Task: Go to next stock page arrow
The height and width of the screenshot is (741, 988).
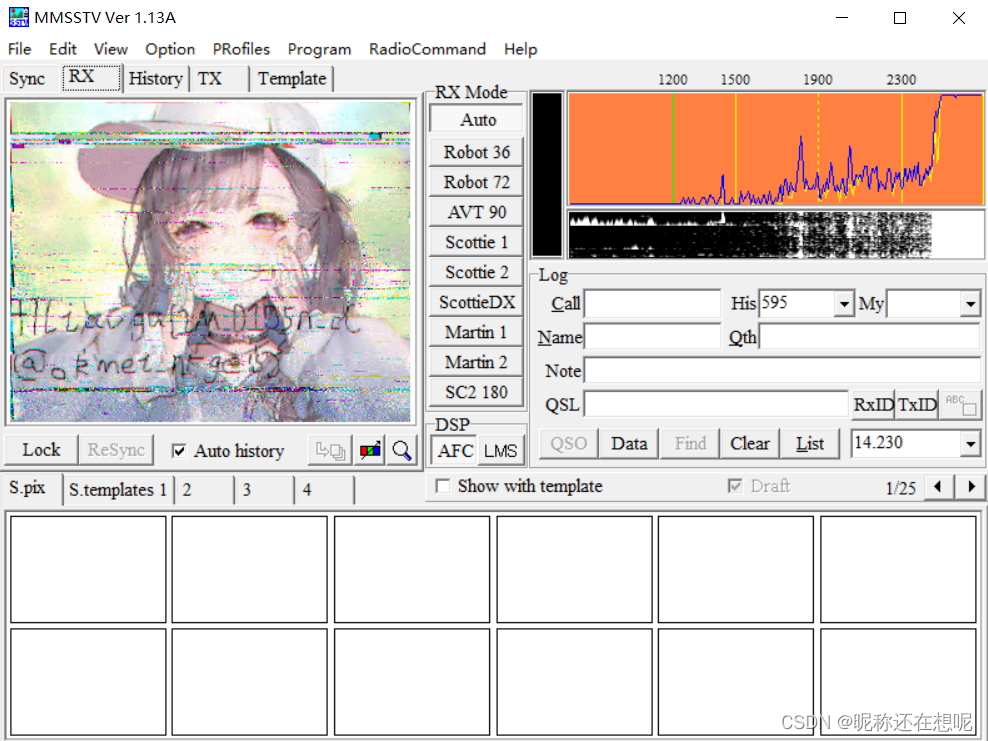Action: (971, 486)
